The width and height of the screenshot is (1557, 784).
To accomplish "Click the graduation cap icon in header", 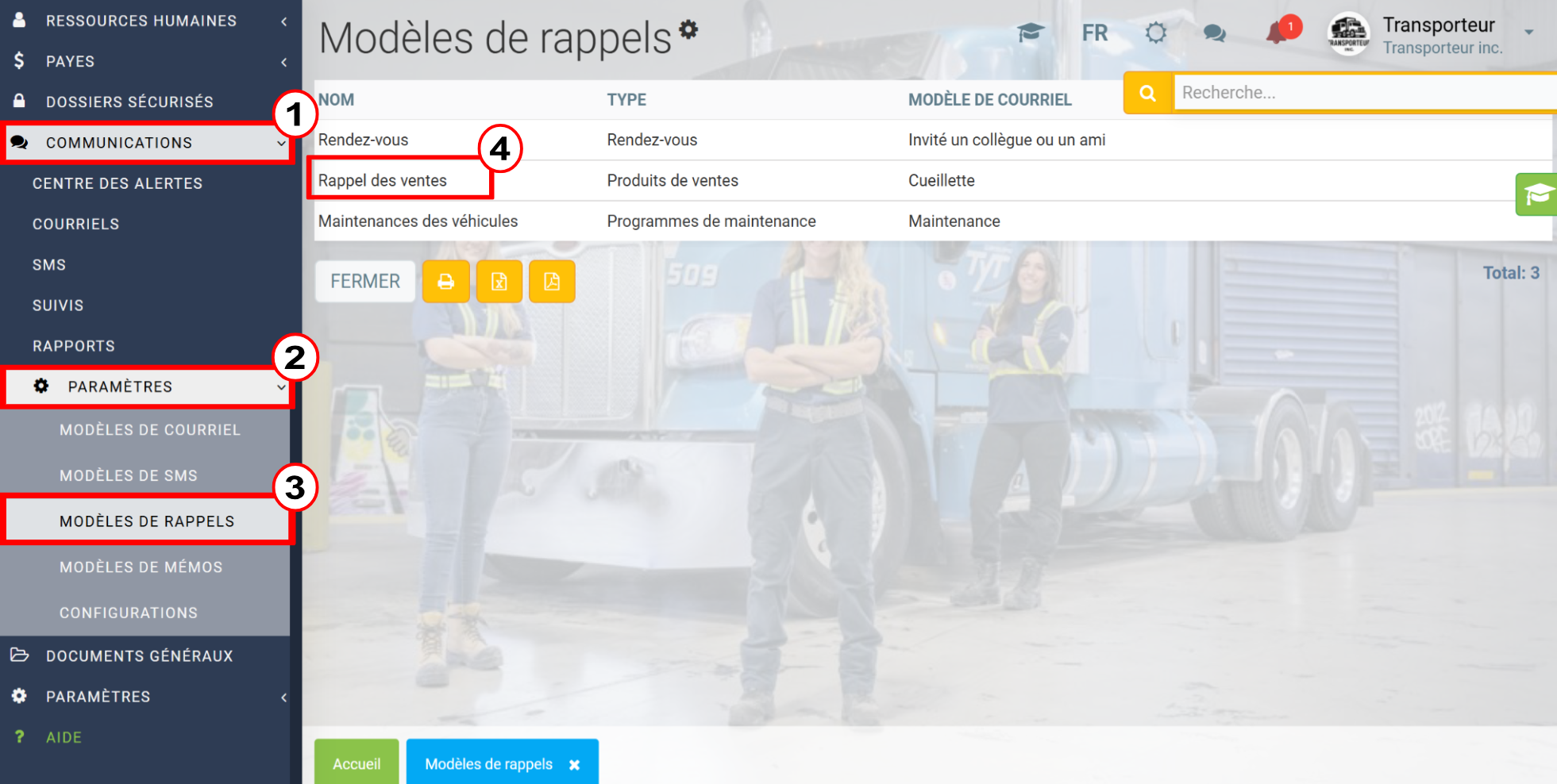I will point(1031,33).
